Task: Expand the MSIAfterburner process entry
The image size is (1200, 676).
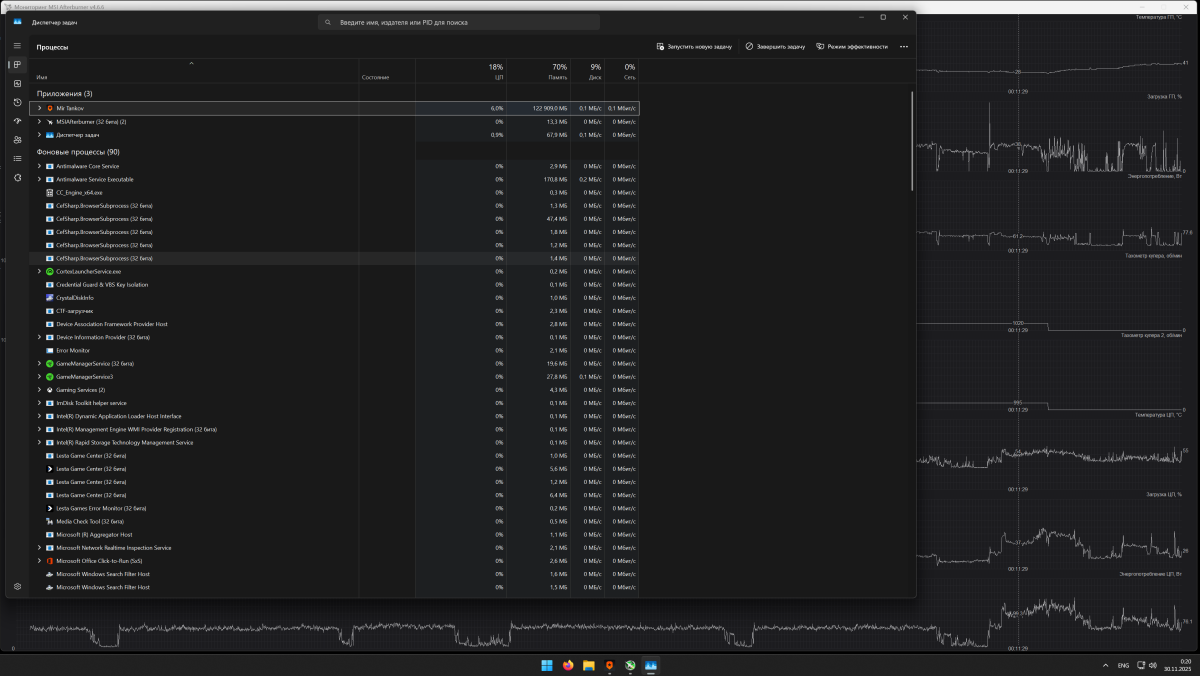Action: tap(39, 121)
